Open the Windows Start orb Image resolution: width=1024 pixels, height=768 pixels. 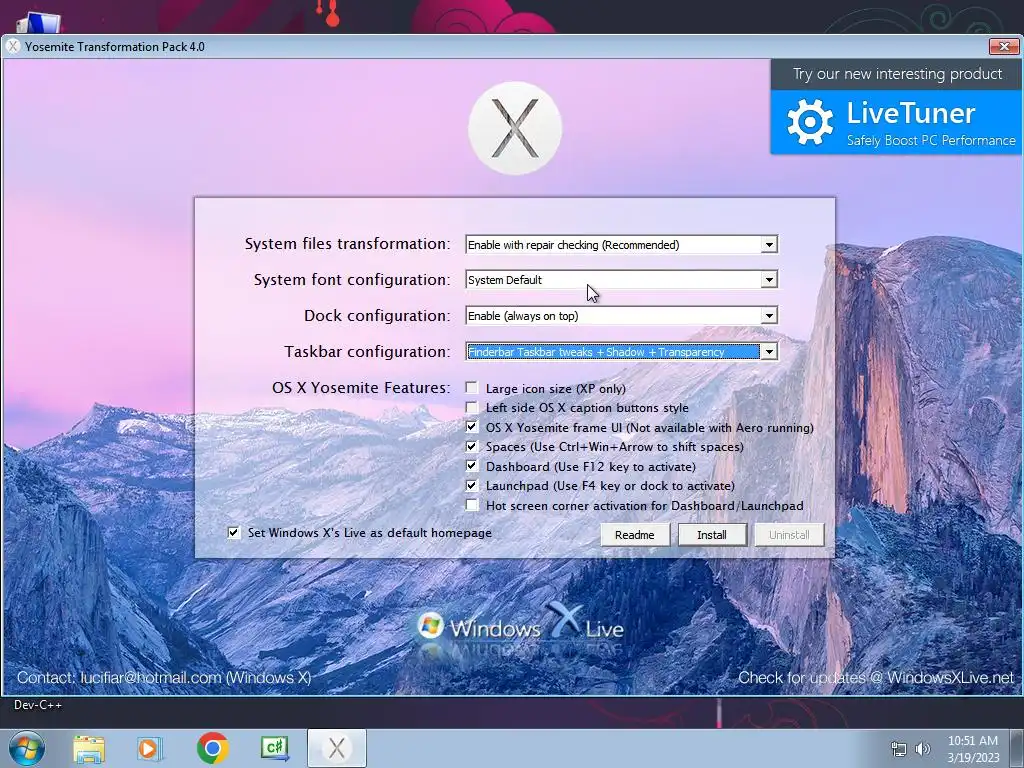click(27, 748)
